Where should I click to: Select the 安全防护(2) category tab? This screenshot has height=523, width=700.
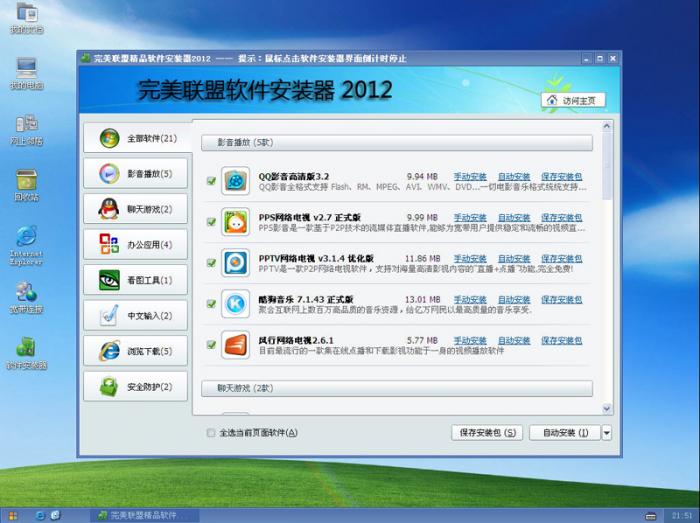[135, 386]
